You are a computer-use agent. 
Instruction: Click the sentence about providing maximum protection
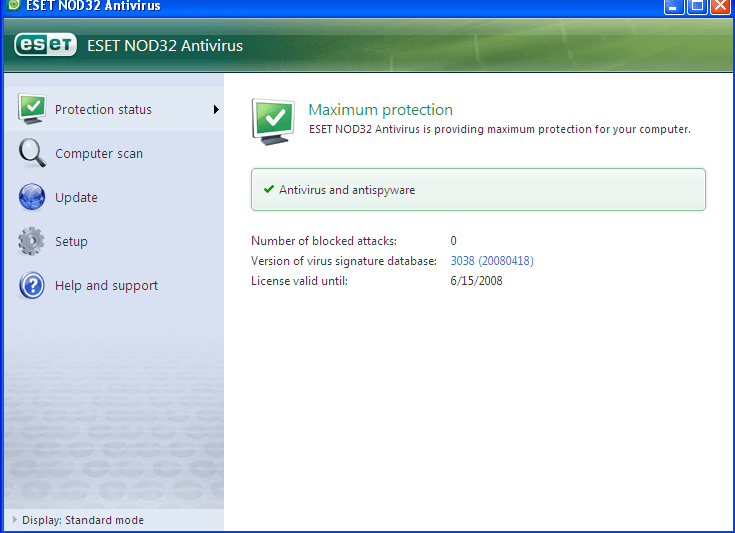point(500,129)
